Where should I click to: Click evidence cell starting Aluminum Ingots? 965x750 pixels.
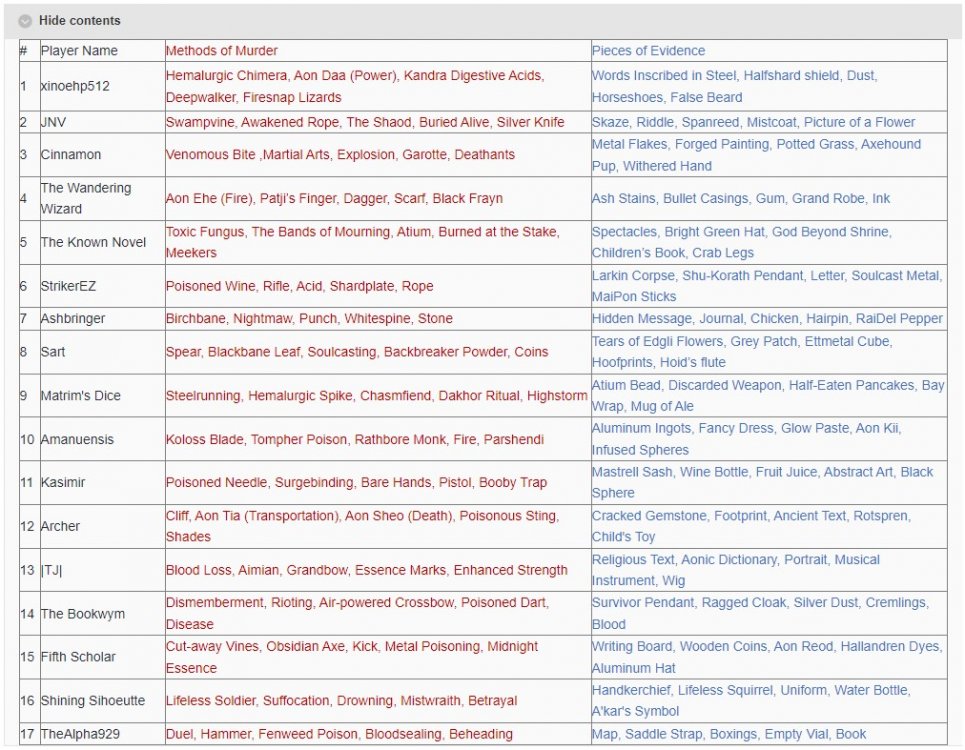coord(769,439)
